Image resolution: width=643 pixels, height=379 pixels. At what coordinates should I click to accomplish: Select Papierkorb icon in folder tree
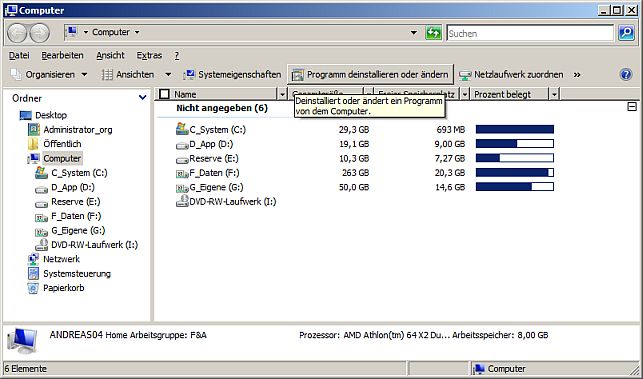pos(33,288)
